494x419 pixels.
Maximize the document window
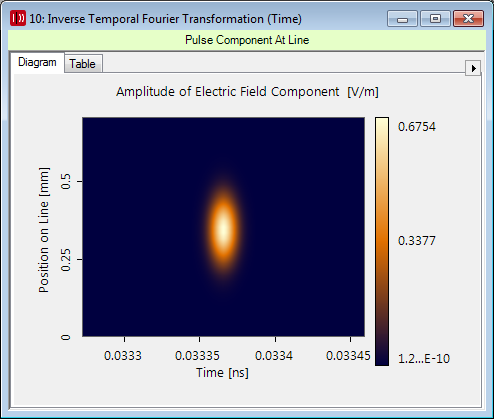click(435, 19)
